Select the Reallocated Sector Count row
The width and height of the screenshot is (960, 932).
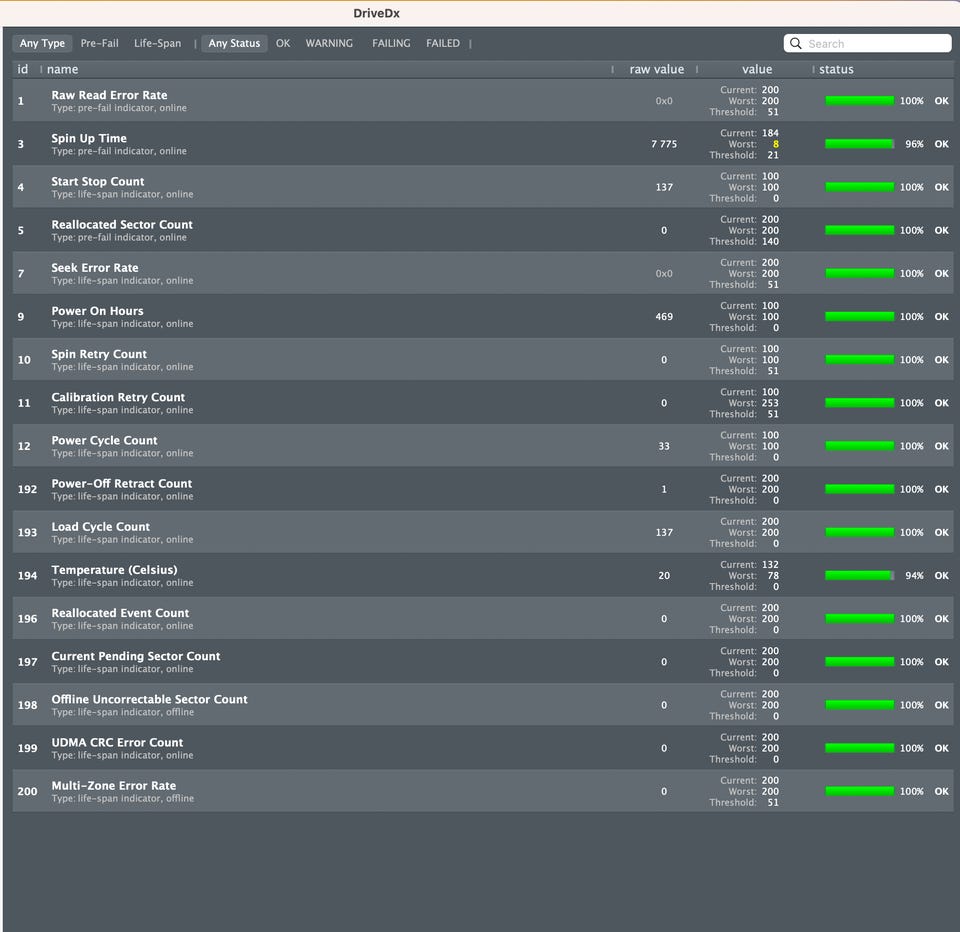tap(482, 230)
